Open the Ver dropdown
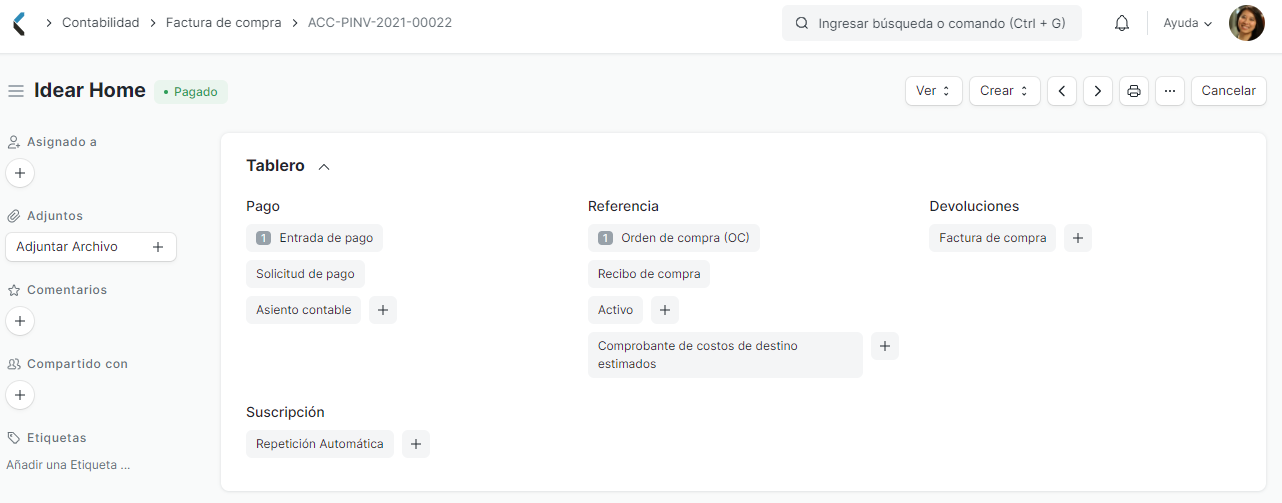The height and width of the screenshot is (503, 1282). [x=934, y=91]
